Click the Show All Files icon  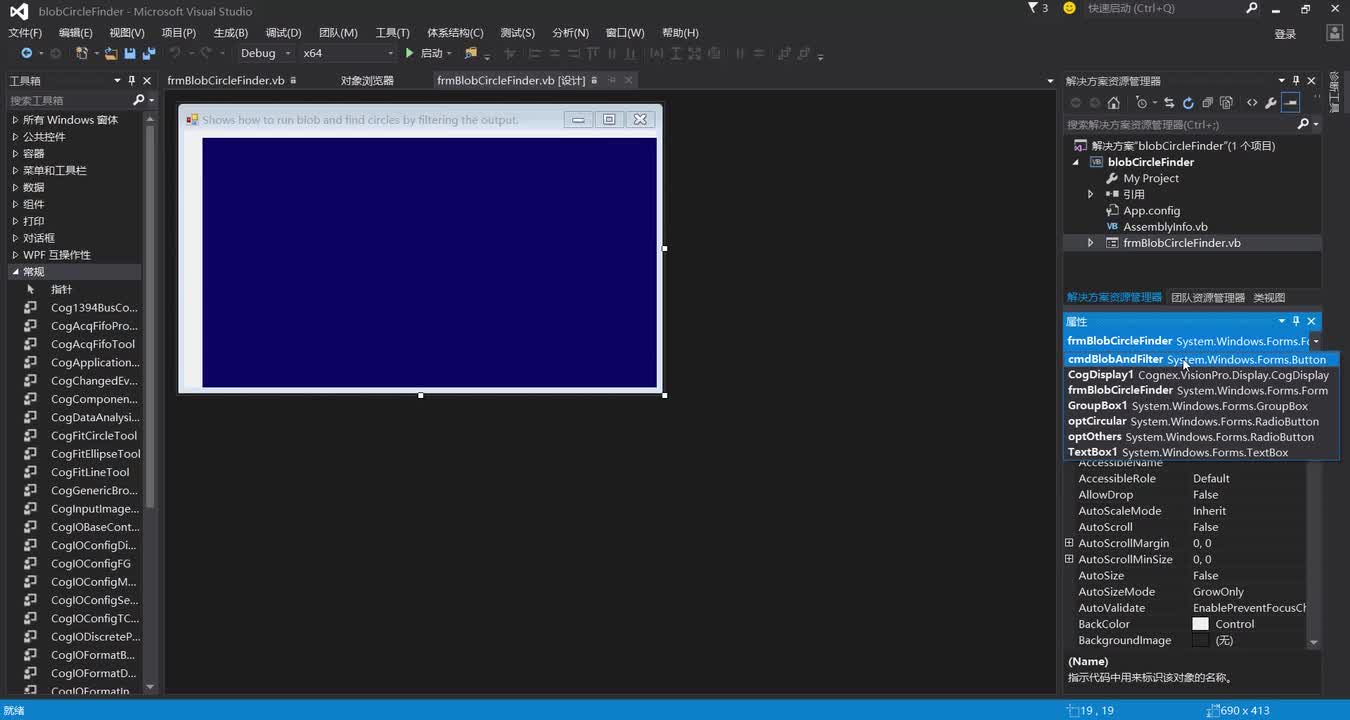(1226, 103)
